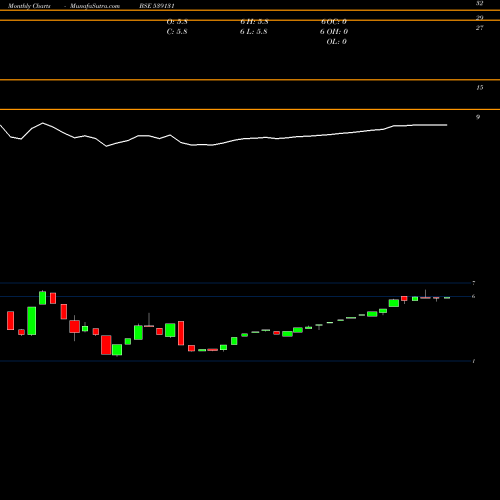Screen dimensions: 500x500
Task: Click the price axis label '32'
Action: (x=479, y=3)
